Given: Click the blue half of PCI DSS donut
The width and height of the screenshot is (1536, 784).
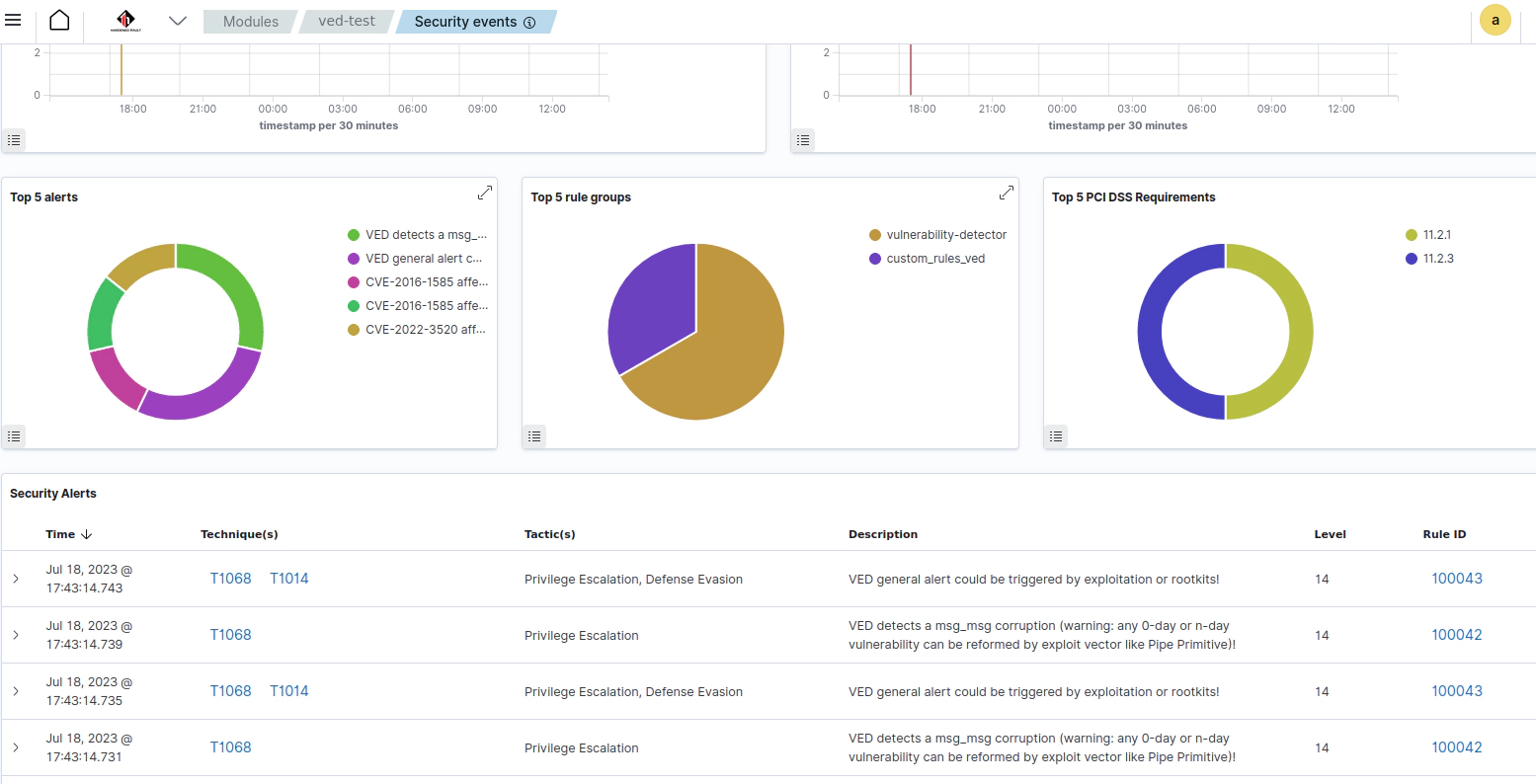Looking at the screenshot, I should coord(1151,332).
